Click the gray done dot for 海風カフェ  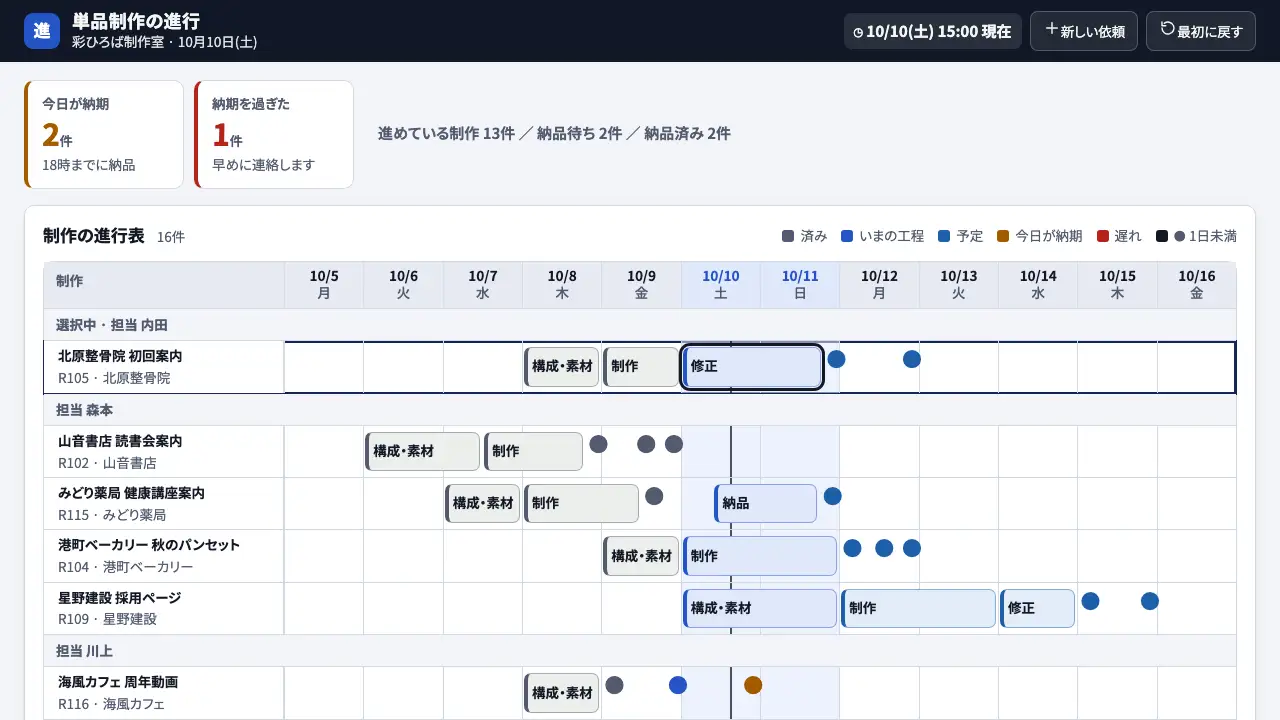615,685
